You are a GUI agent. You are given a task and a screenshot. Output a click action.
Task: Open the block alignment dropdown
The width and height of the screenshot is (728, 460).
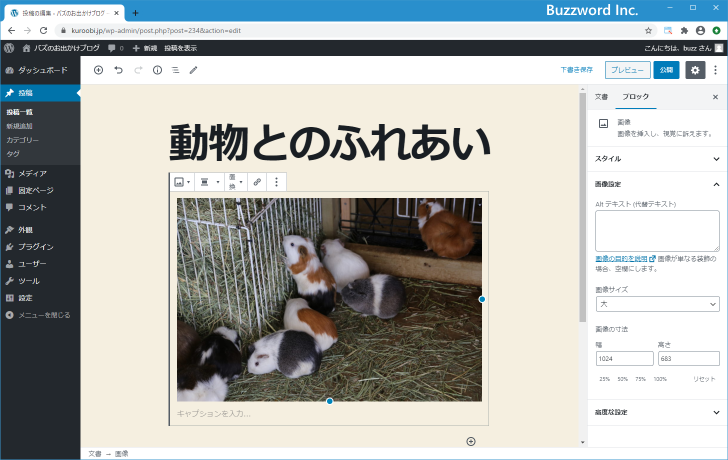[x=208, y=182]
